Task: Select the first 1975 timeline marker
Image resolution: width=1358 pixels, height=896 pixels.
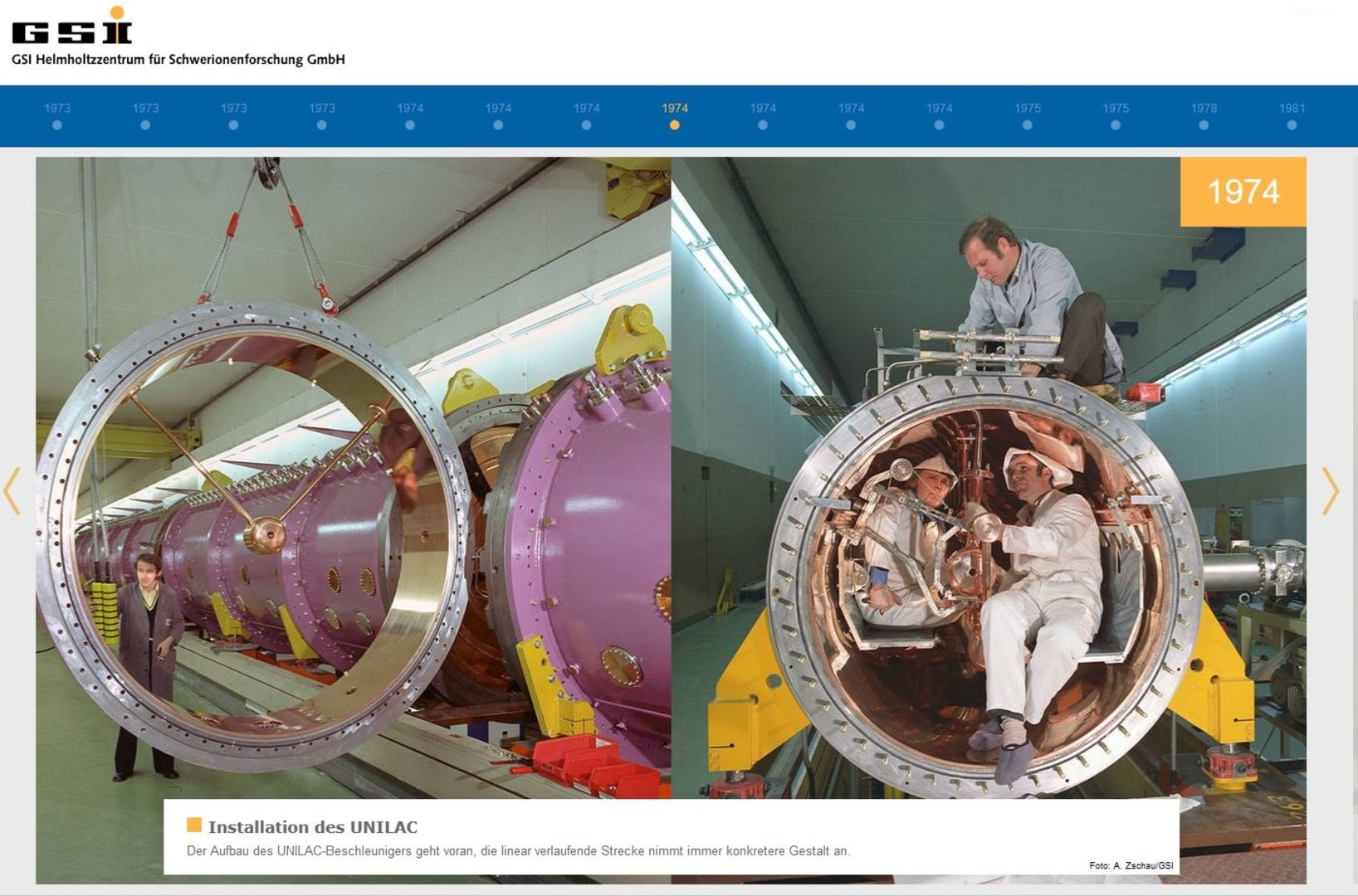Action: (1028, 124)
